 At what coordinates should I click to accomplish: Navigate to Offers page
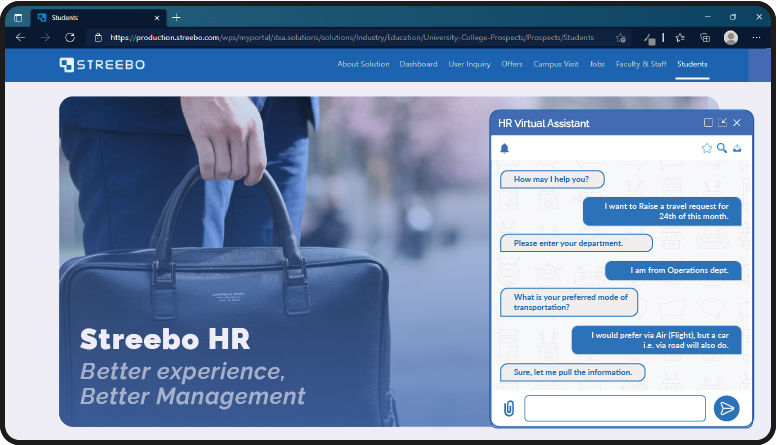[512, 64]
